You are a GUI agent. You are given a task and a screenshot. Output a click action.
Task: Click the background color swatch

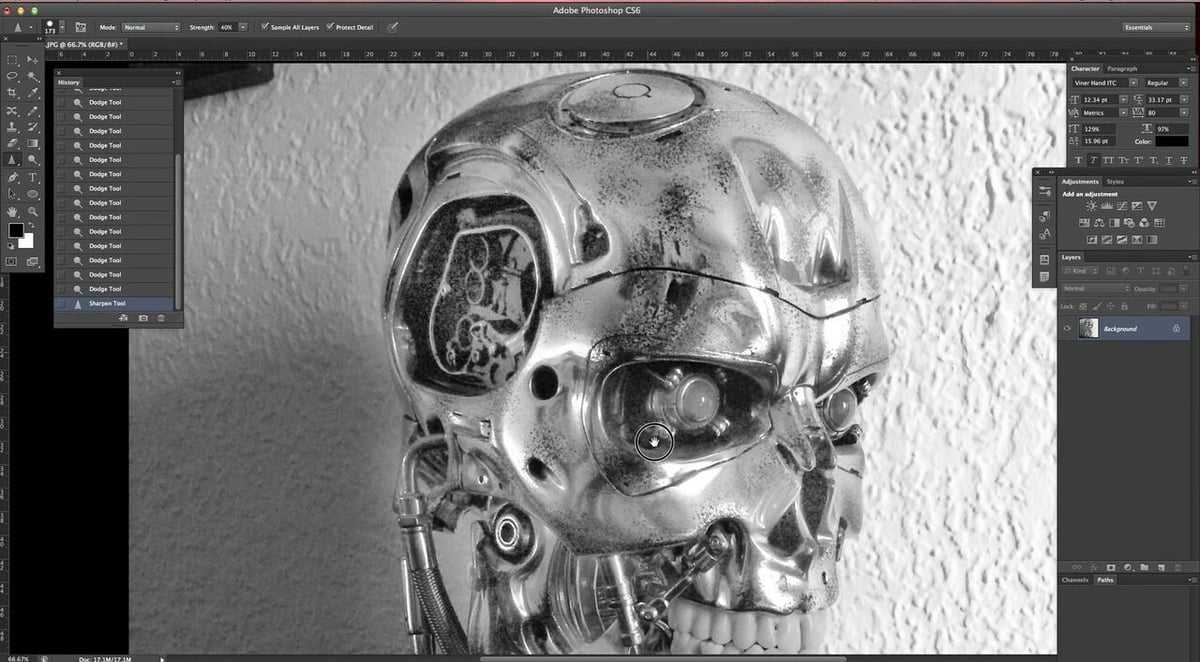click(x=28, y=241)
